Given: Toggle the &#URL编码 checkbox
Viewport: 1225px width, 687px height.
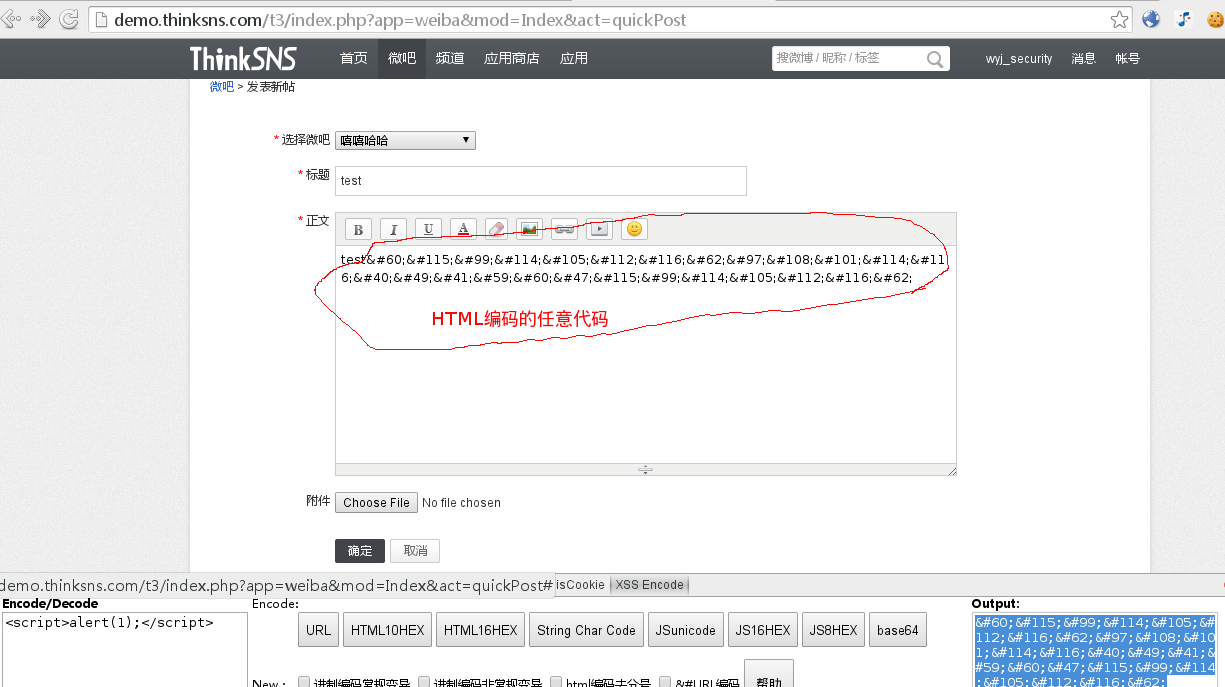Looking at the screenshot, I should coord(664,682).
